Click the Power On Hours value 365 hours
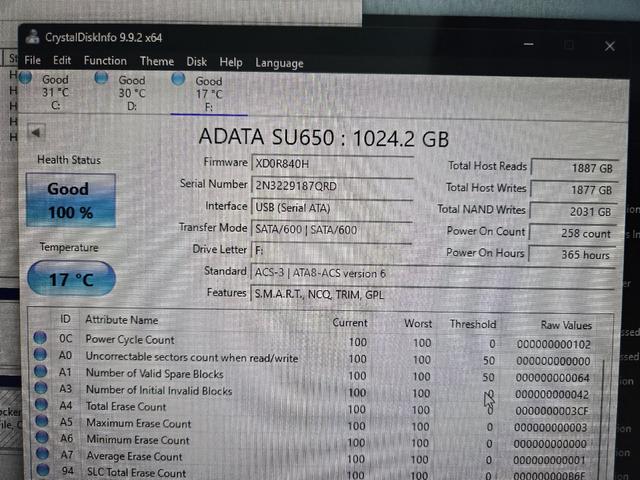The height and width of the screenshot is (480, 640). tap(573, 255)
